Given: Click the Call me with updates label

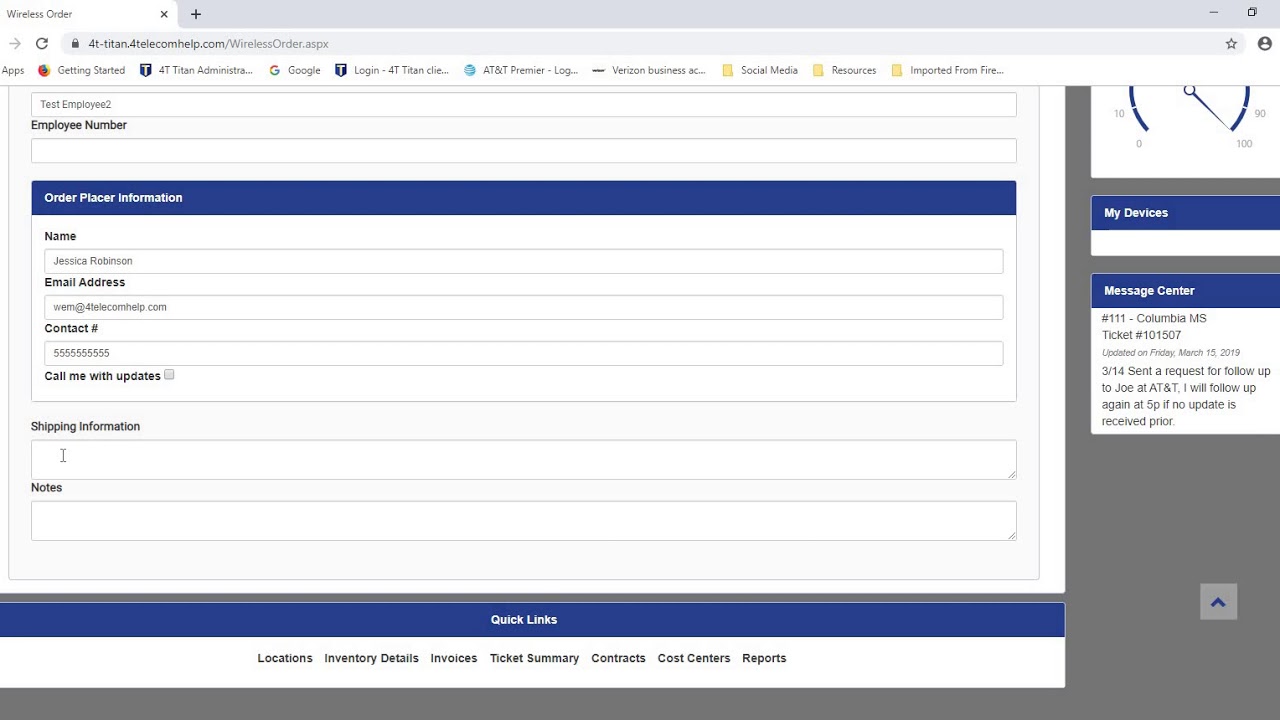Looking at the screenshot, I should (x=102, y=376).
